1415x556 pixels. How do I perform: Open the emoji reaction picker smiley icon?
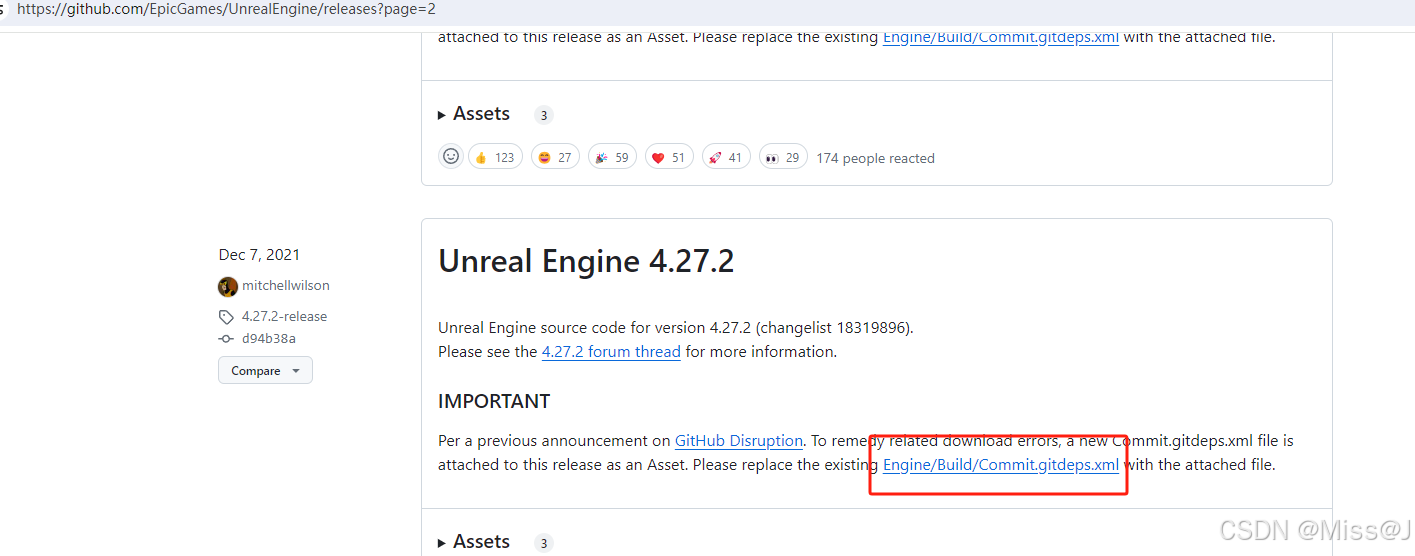pos(451,157)
